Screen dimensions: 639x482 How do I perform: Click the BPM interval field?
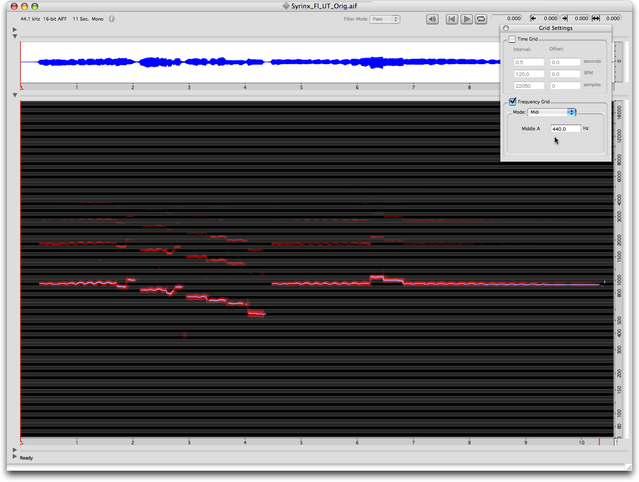click(528, 74)
